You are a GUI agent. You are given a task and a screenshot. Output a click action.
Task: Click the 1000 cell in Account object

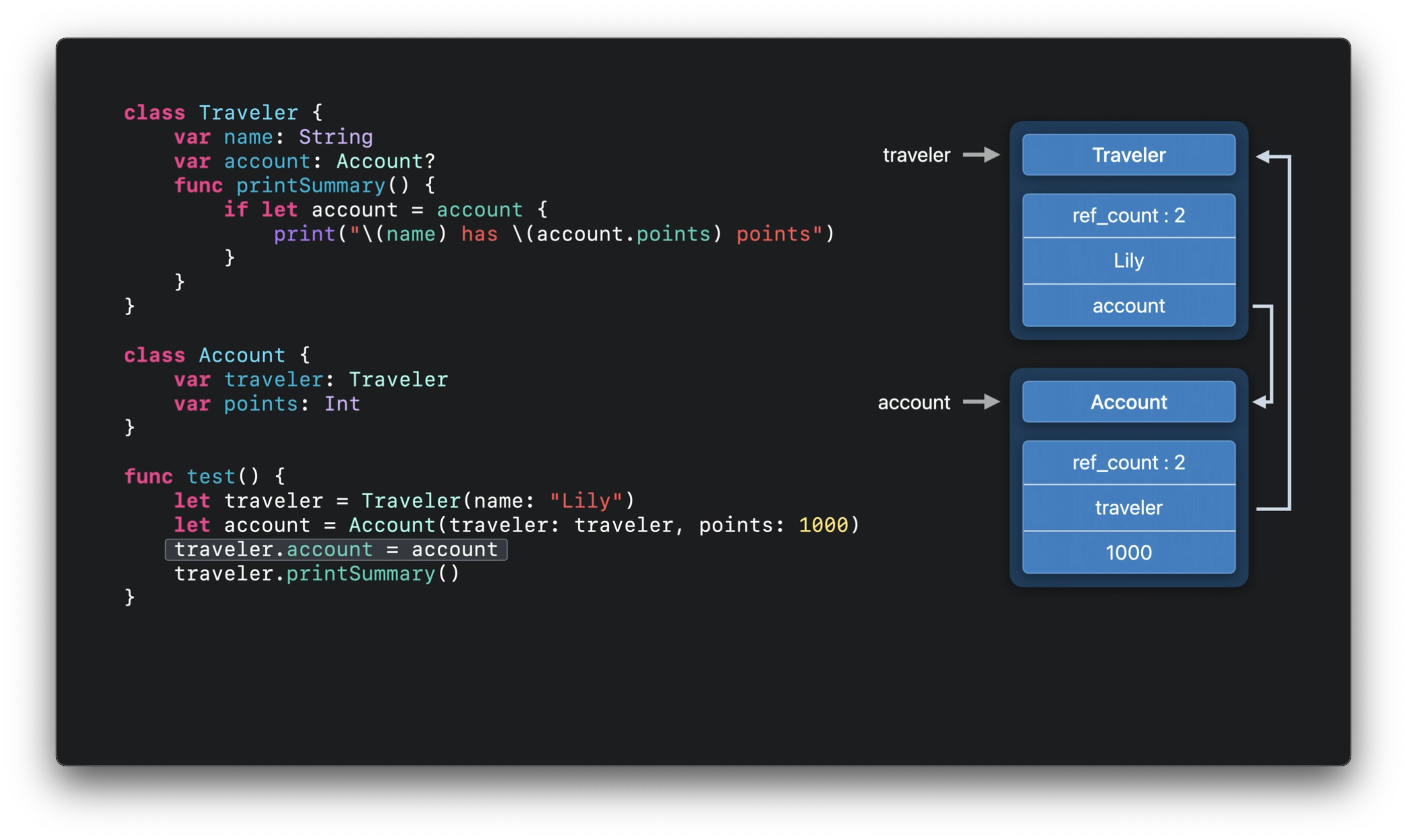tap(1128, 552)
